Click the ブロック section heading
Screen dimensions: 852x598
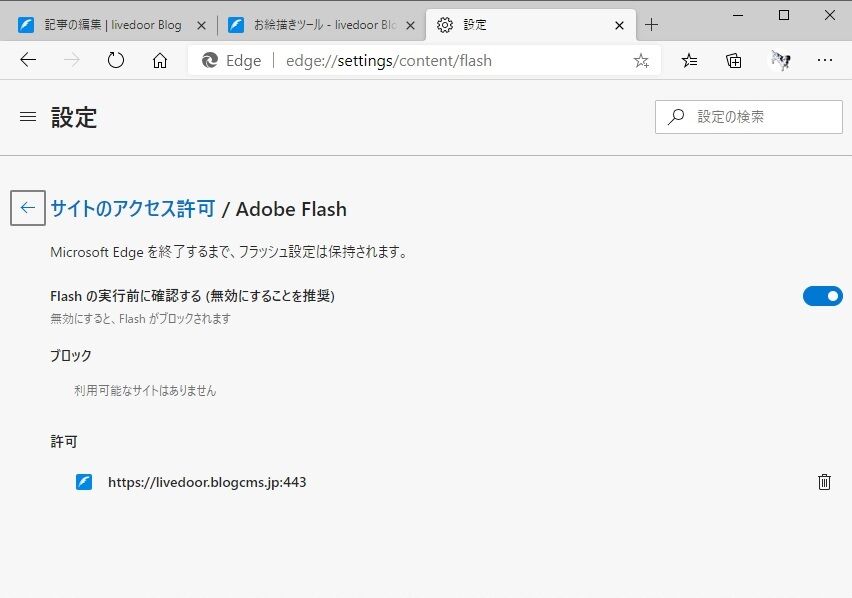click(x=71, y=356)
